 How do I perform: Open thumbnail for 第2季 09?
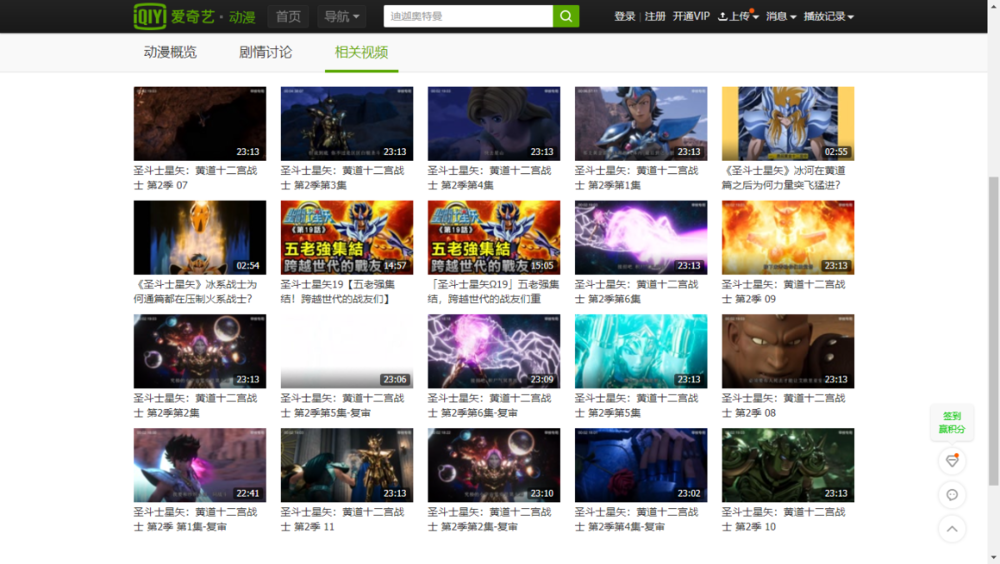(788, 237)
